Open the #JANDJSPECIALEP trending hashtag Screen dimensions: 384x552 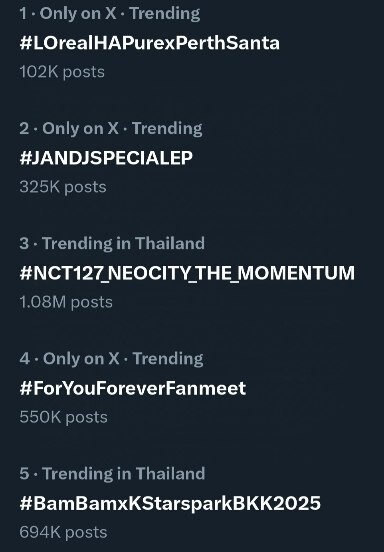coord(106,158)
